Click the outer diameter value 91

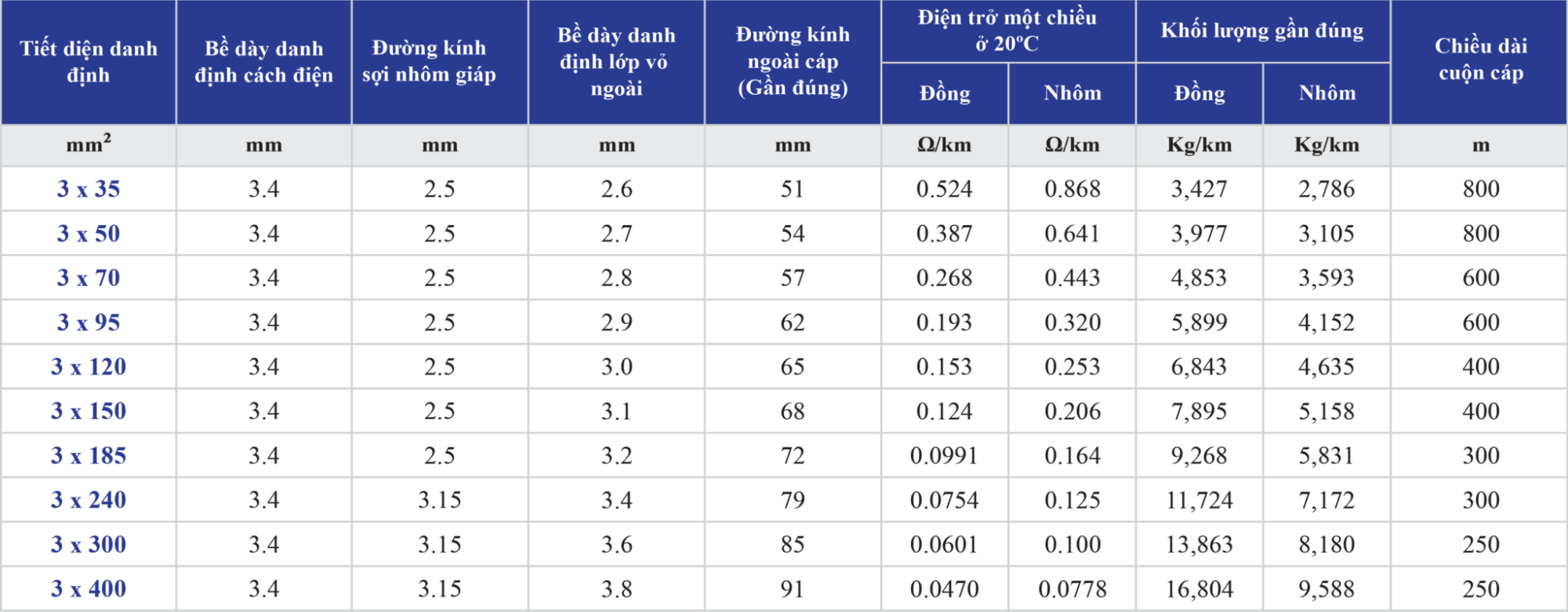(793, 588)
